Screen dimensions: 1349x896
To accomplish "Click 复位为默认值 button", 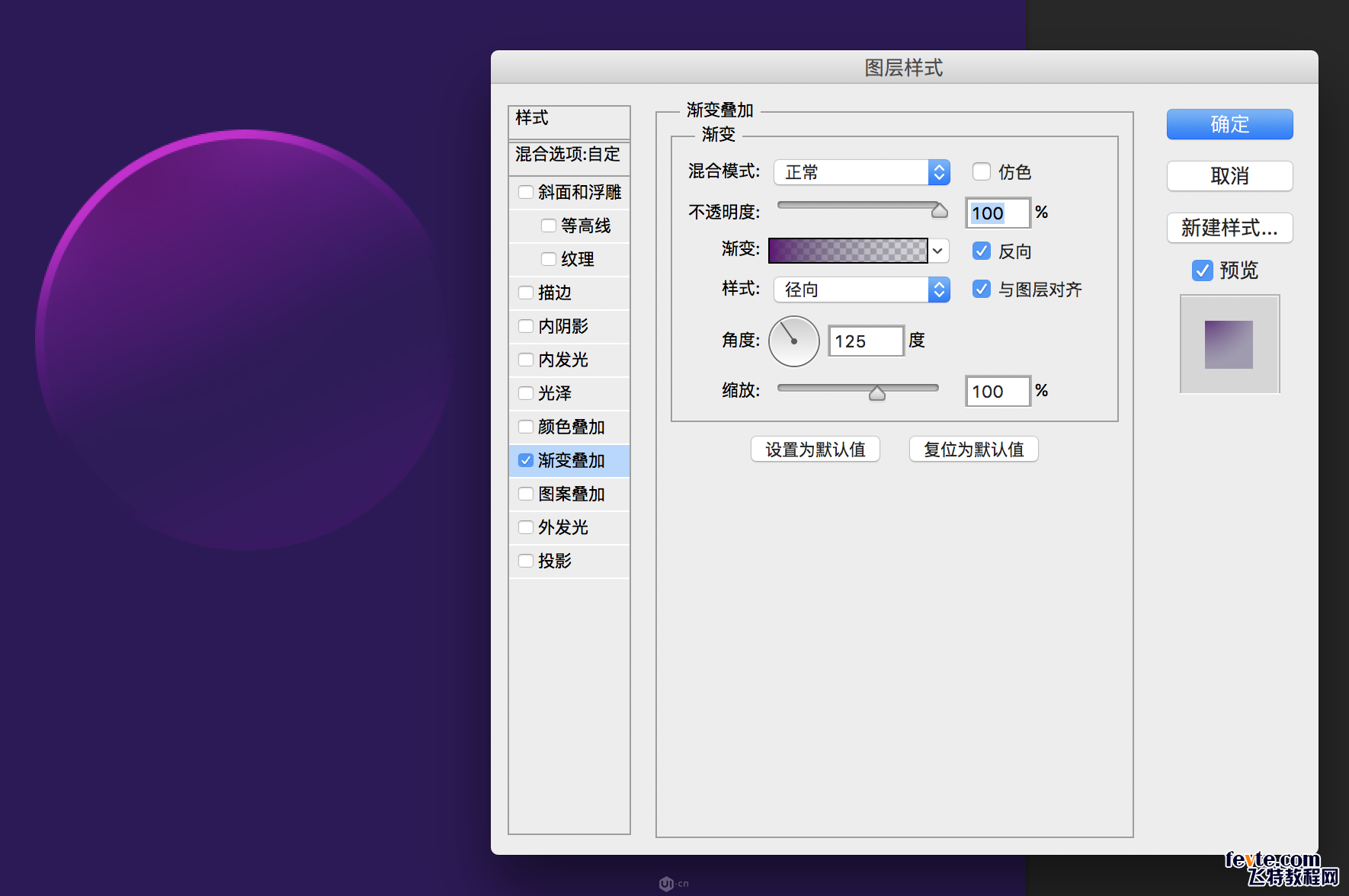I will 974,450.
